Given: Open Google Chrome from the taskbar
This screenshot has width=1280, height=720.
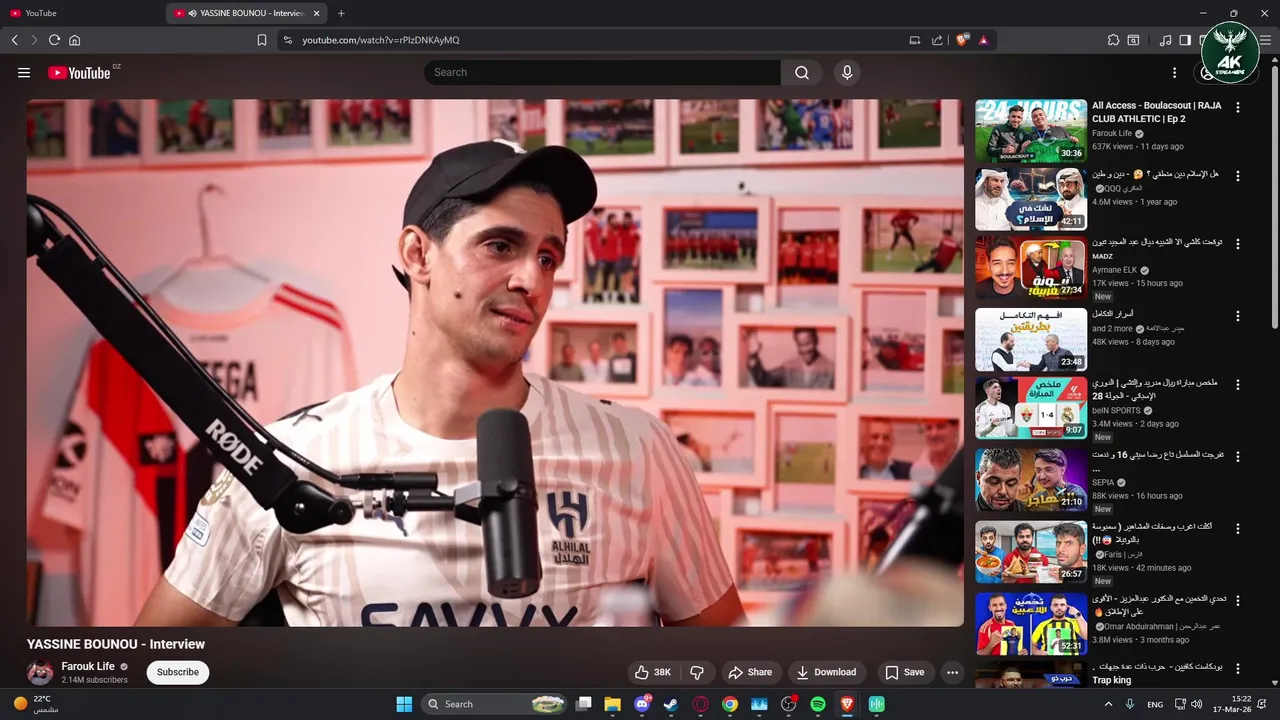Looking at the screenshot, I should pyautogui.click(x=730, y=704).
